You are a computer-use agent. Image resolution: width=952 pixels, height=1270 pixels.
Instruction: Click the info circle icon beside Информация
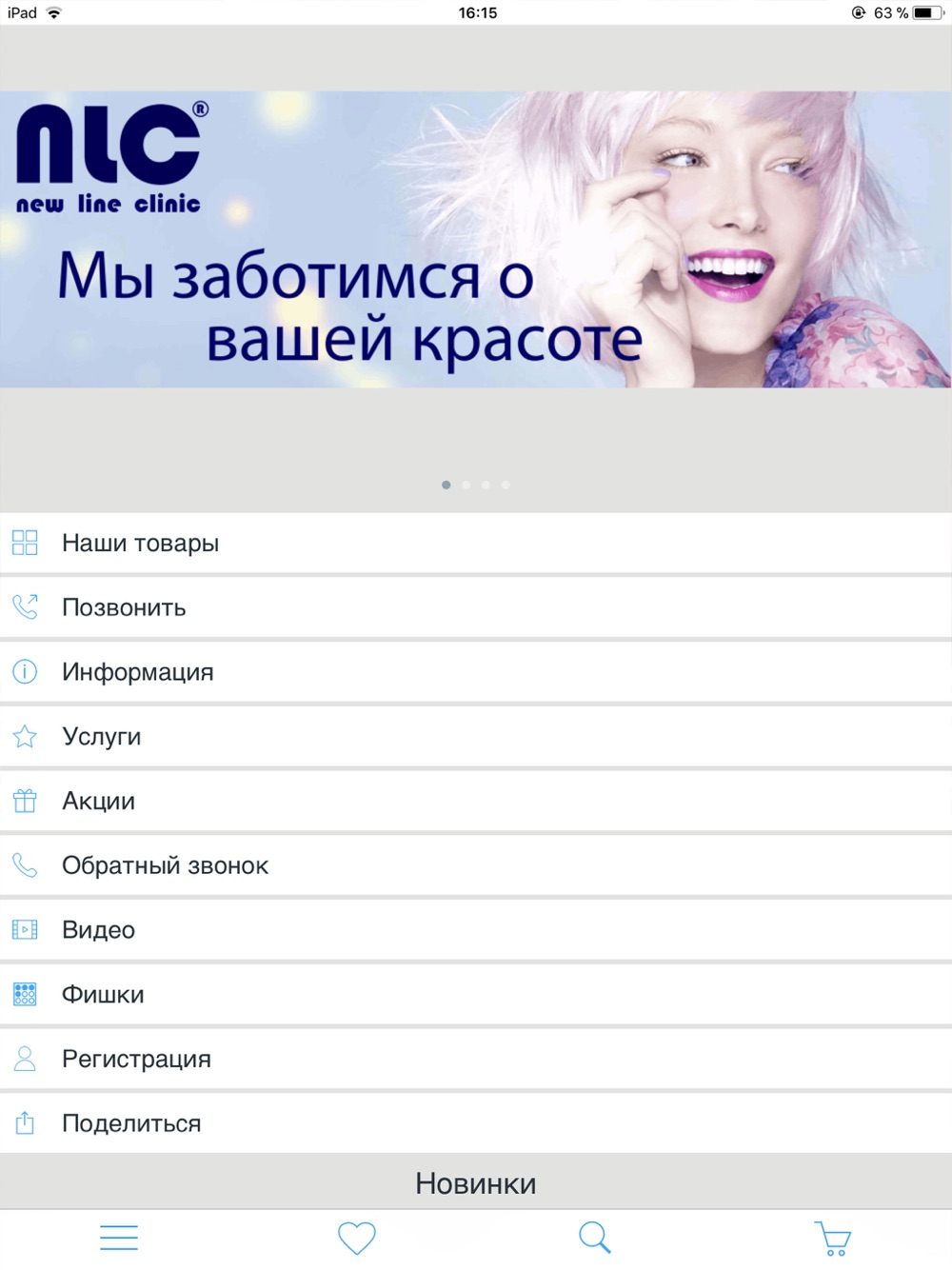click(x=25, y=672)
